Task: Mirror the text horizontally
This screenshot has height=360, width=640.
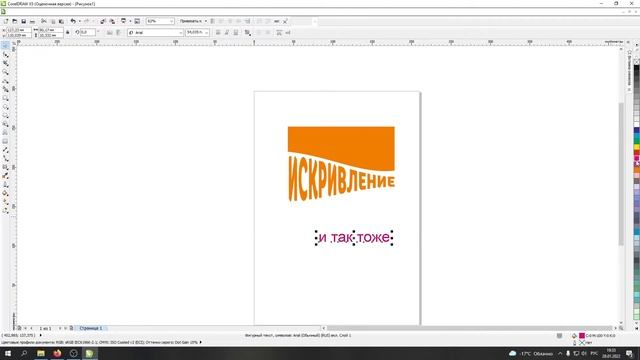Action: click(109, 33)
